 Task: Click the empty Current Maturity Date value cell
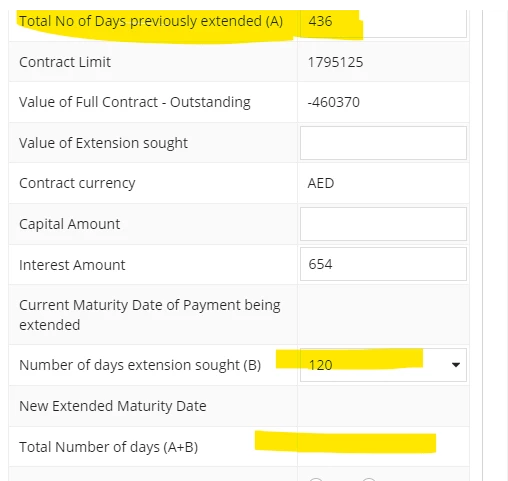[383, 315]
